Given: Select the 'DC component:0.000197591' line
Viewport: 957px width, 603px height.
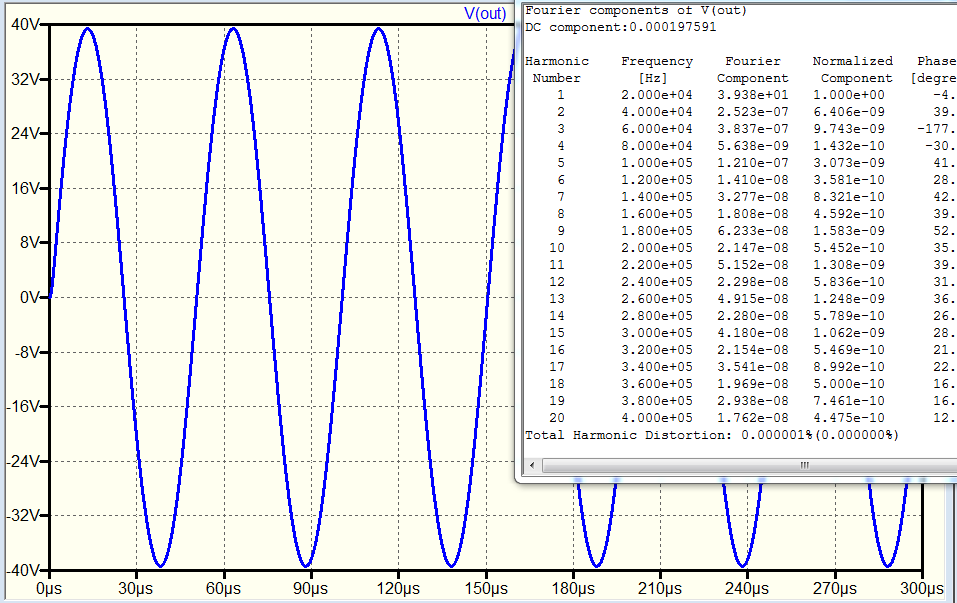Looking at the screenshot, I should [621, 27].
